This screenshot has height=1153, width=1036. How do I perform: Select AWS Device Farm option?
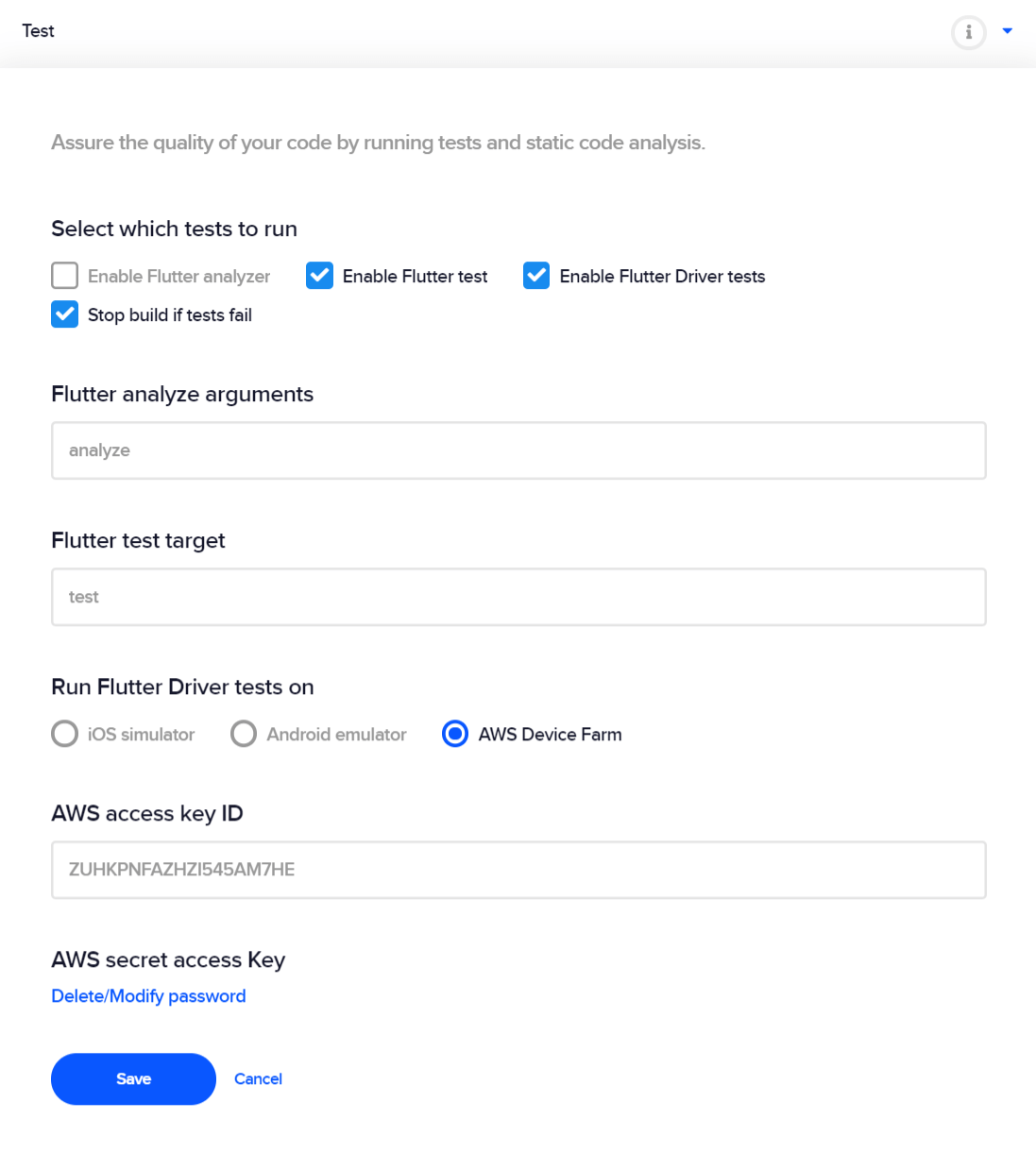pyautogui.click(x=455, y=734)
